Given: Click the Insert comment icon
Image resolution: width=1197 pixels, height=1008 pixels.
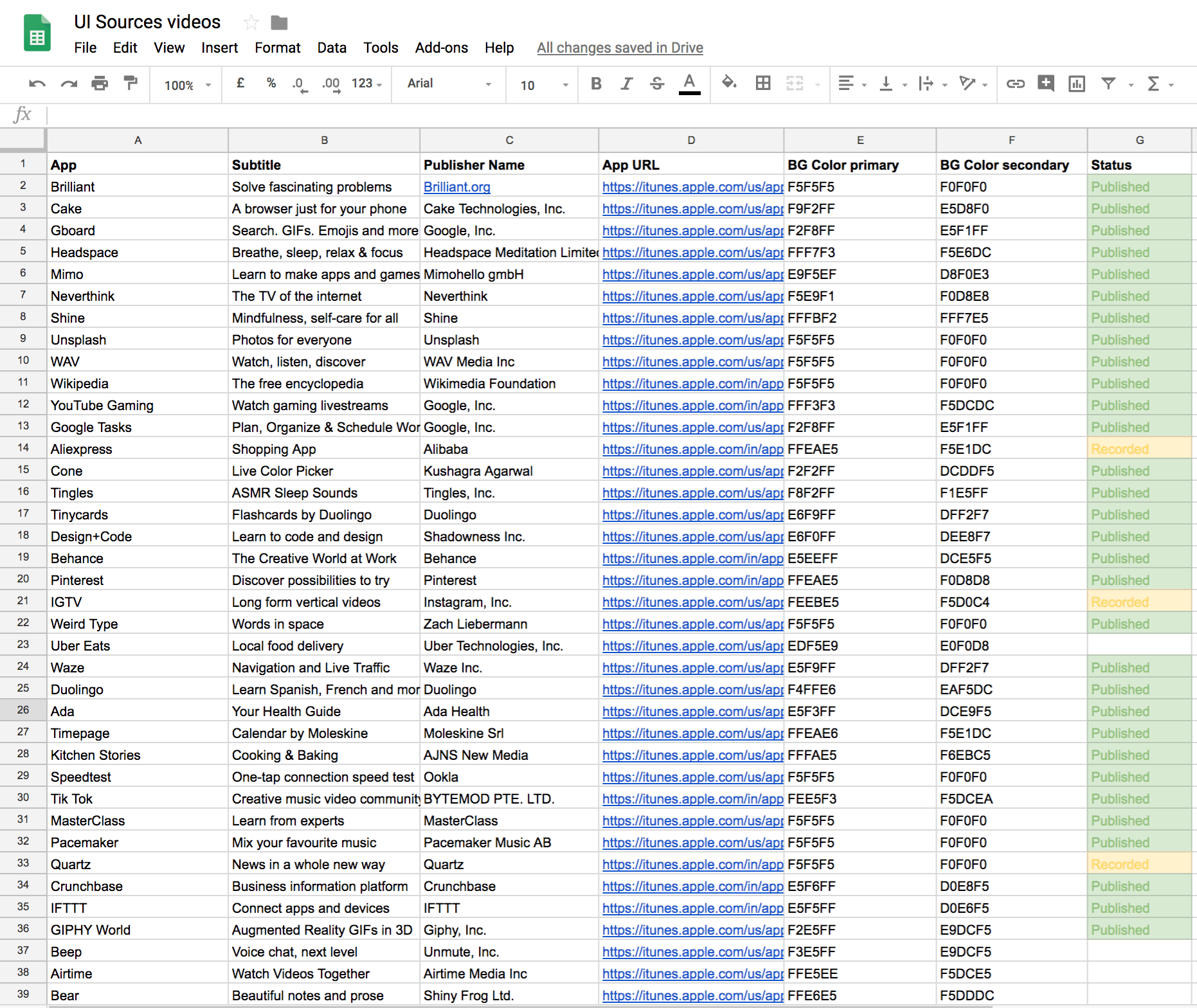Looking at the screenshot, I should [x=1046, y=83].
